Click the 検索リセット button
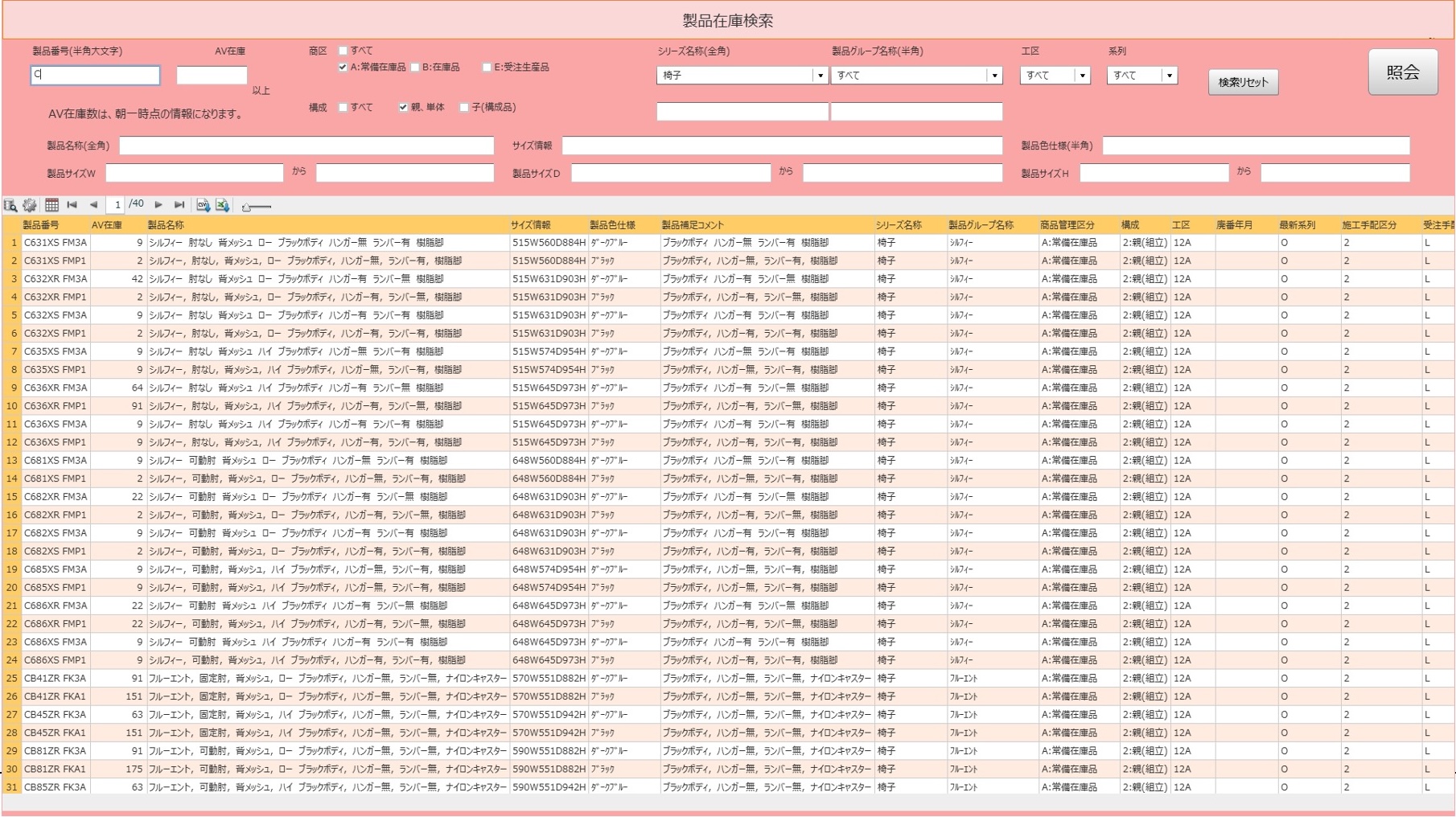Image resolution: width=1456 pixels, height=817 pixels. pyautogui.click(x=1243, y=82)
